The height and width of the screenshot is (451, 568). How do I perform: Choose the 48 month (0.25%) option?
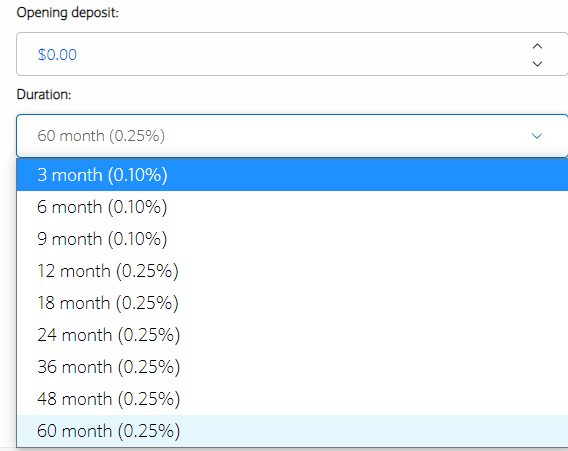[292, 398]
